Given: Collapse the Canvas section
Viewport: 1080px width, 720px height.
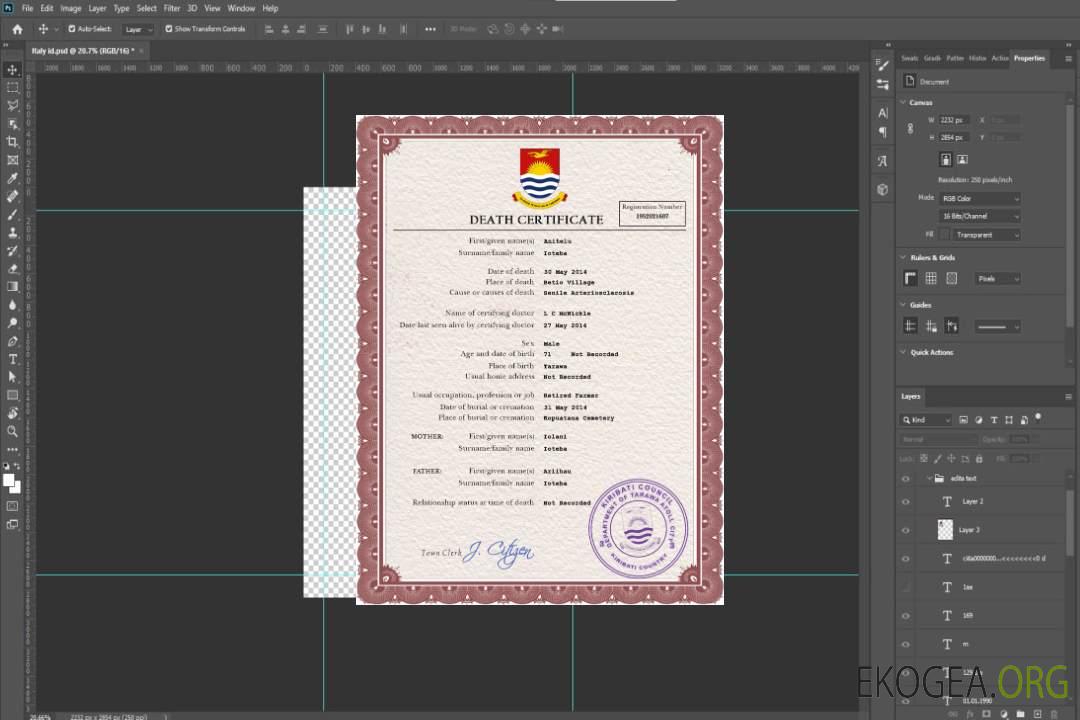Looking at the screenshot, I should [x=903, y=102].
